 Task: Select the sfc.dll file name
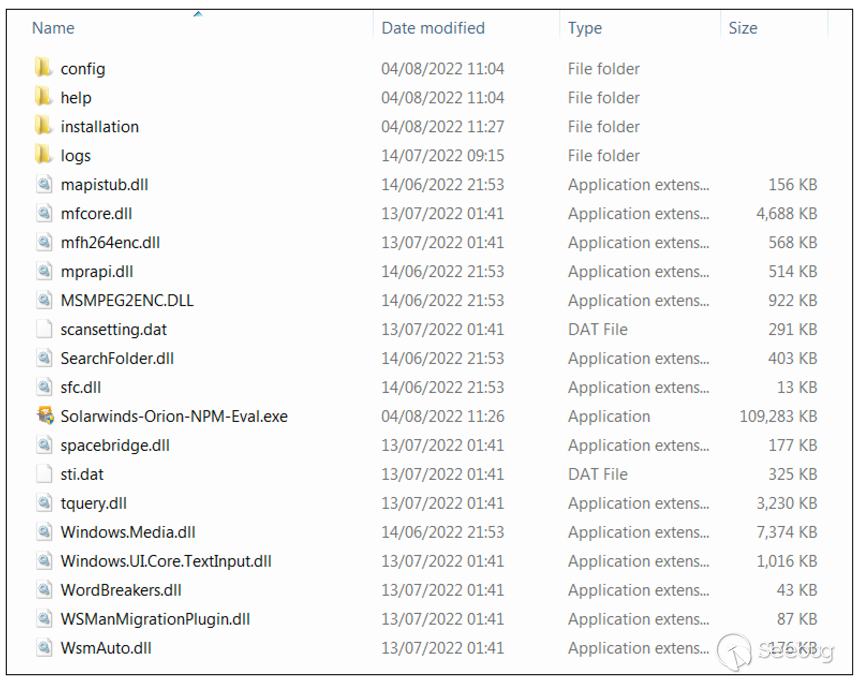click(81, 388)
